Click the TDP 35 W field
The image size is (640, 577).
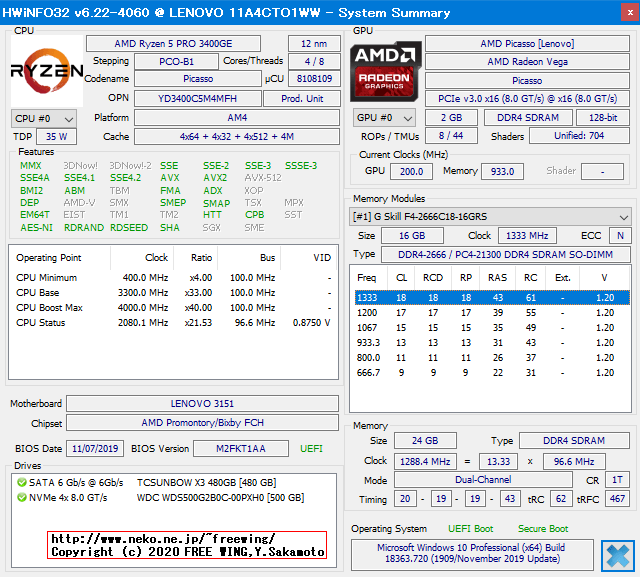click(x=56, y=136)
